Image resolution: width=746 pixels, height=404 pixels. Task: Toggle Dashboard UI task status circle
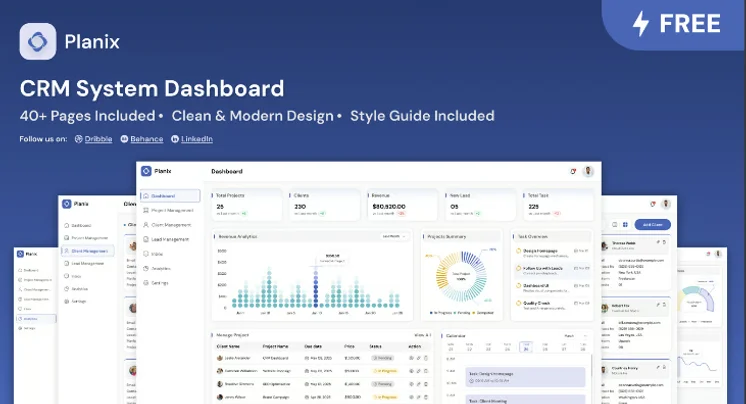[519, 286]
